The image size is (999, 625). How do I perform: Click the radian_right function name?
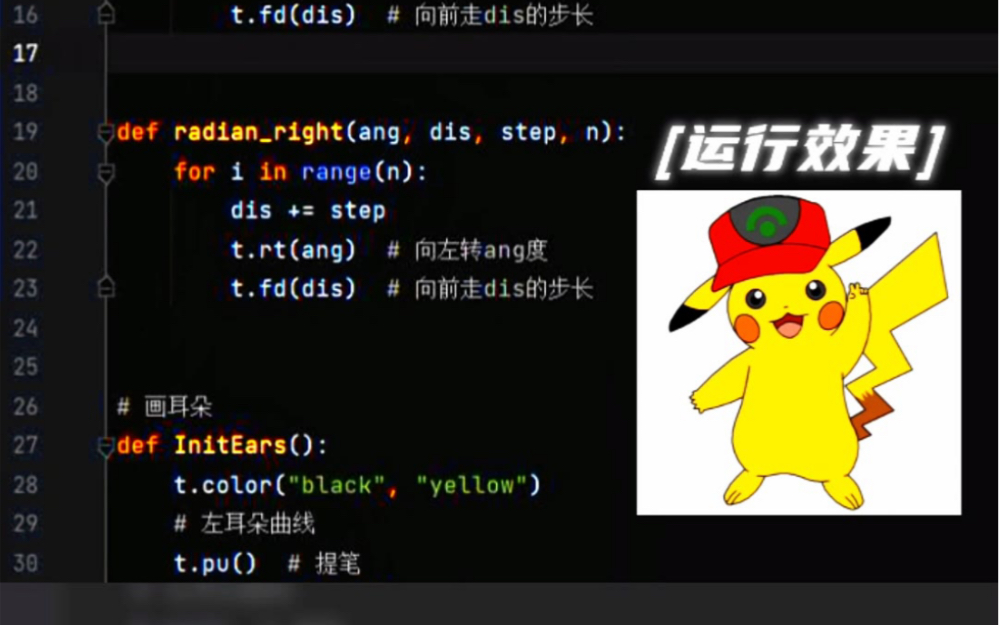(259, 133)
